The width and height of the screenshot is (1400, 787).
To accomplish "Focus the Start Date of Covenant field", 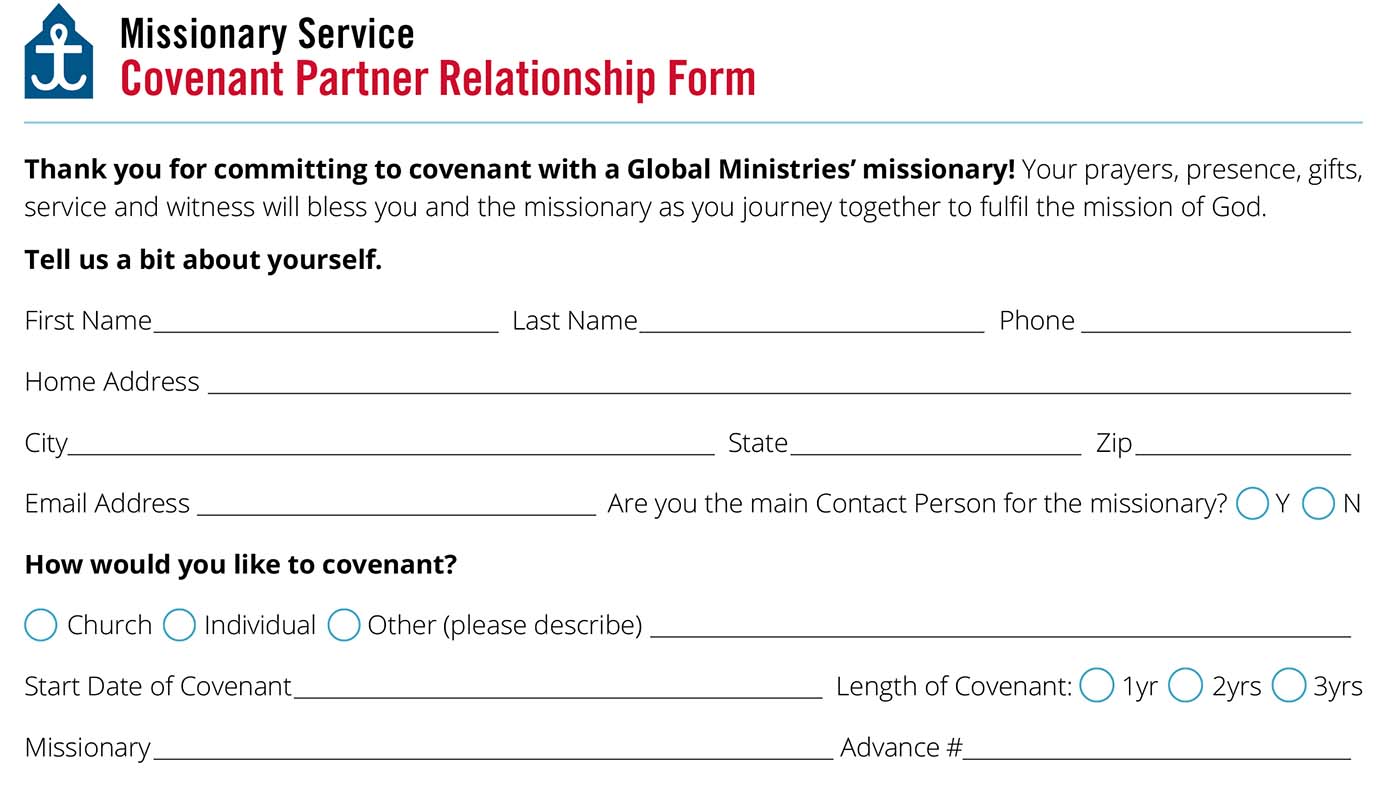I will [557, 687].
